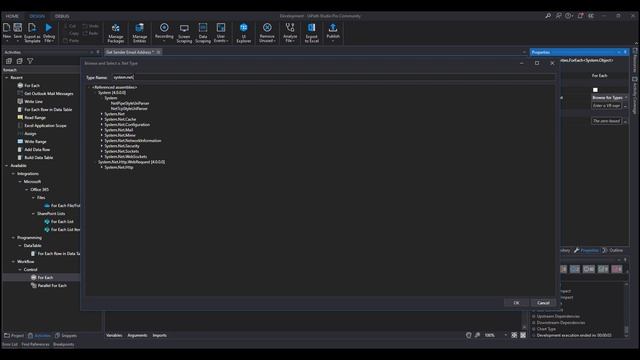Toggle the white checkbox in Properties panel
The image size is (640, 360).
coord(595,90)
